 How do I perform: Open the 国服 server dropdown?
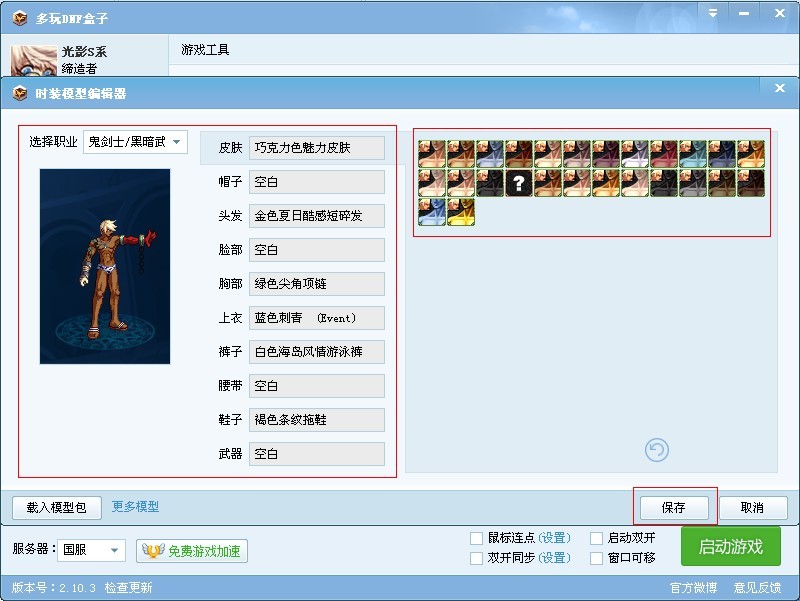[x=90, y=550]
